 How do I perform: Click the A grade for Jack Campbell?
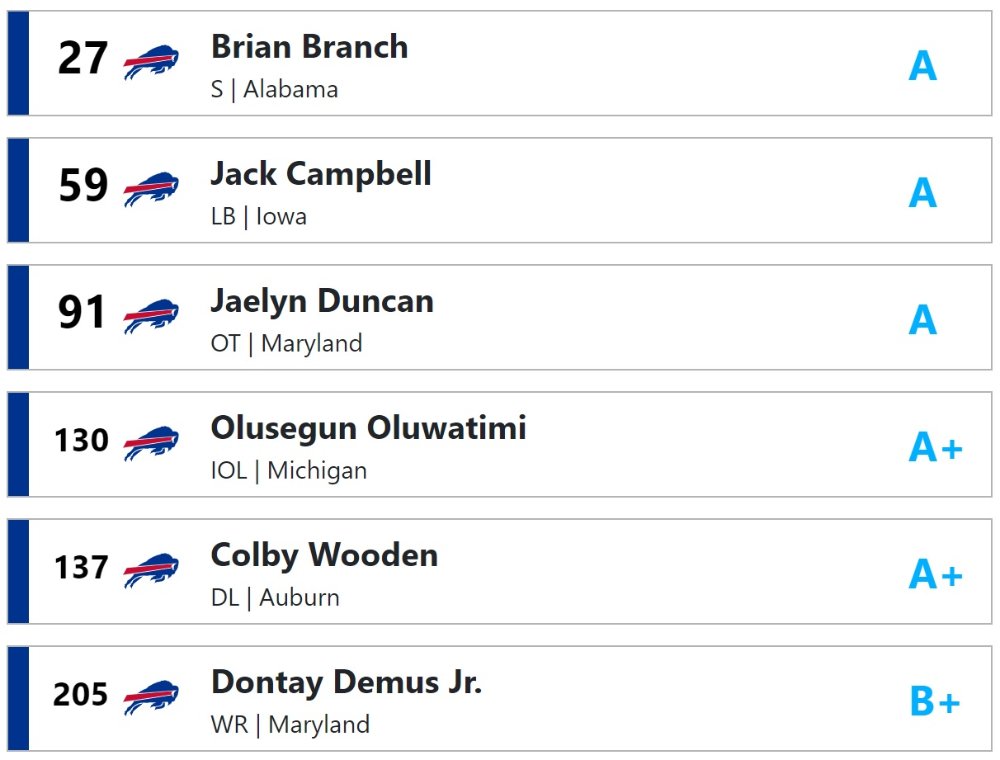pos(923,193)
